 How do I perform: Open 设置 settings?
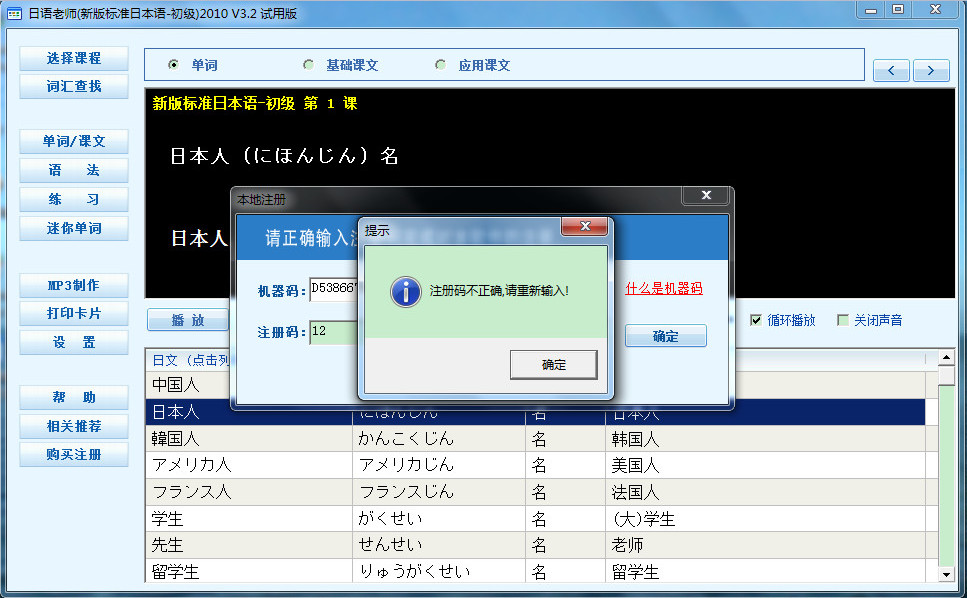(x=74, y=342)
